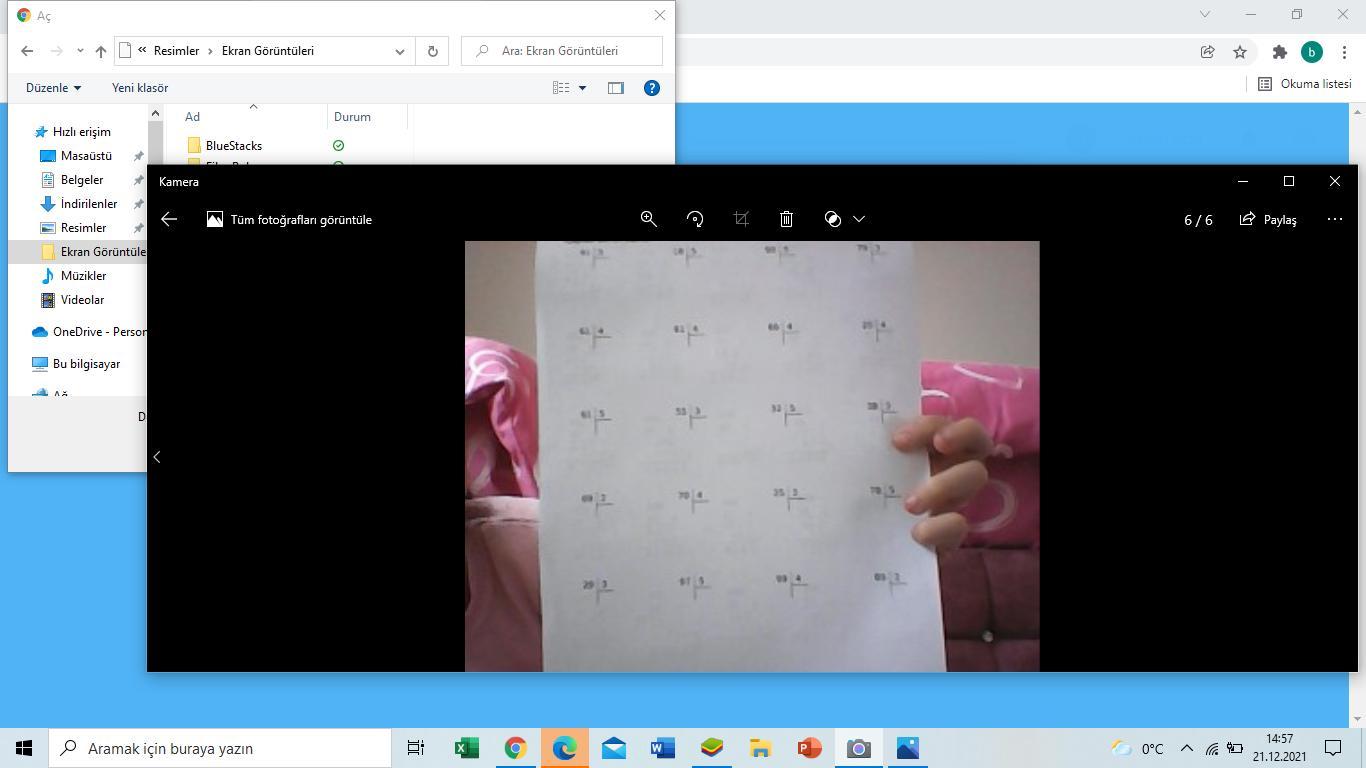Open the Chrome tab search chevron
The image size is (1366, 768).
(1205, 14)
